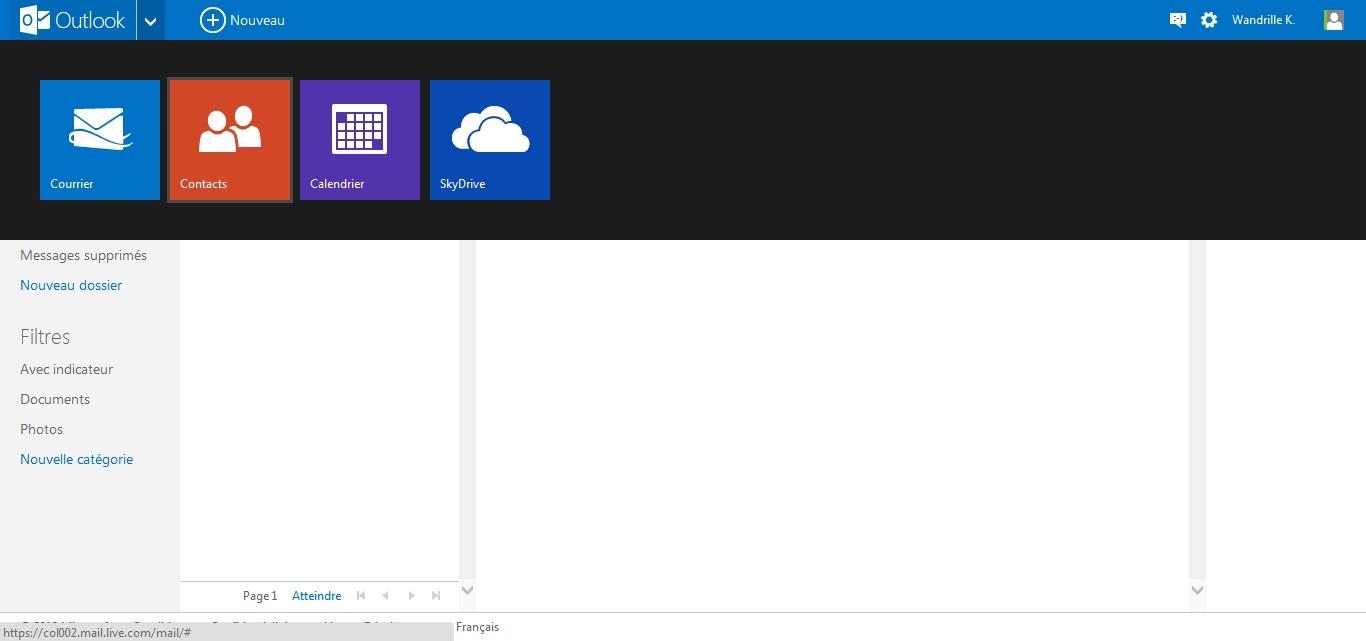Add a Nouvelle catégorie
Screen dimensions: 1366x641
click(x=76, y=459)
